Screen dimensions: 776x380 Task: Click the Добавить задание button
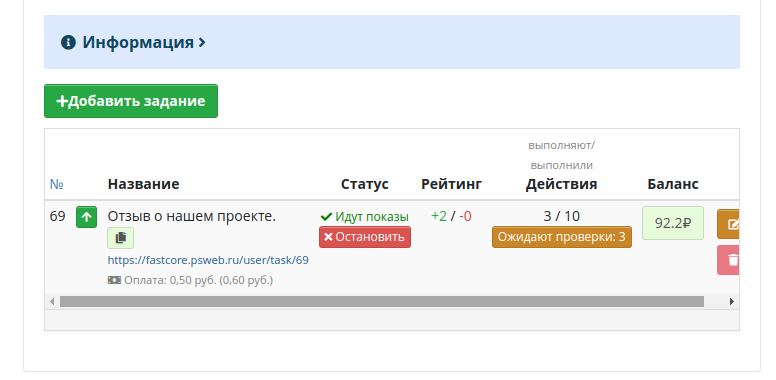click(x=131, y=101)
